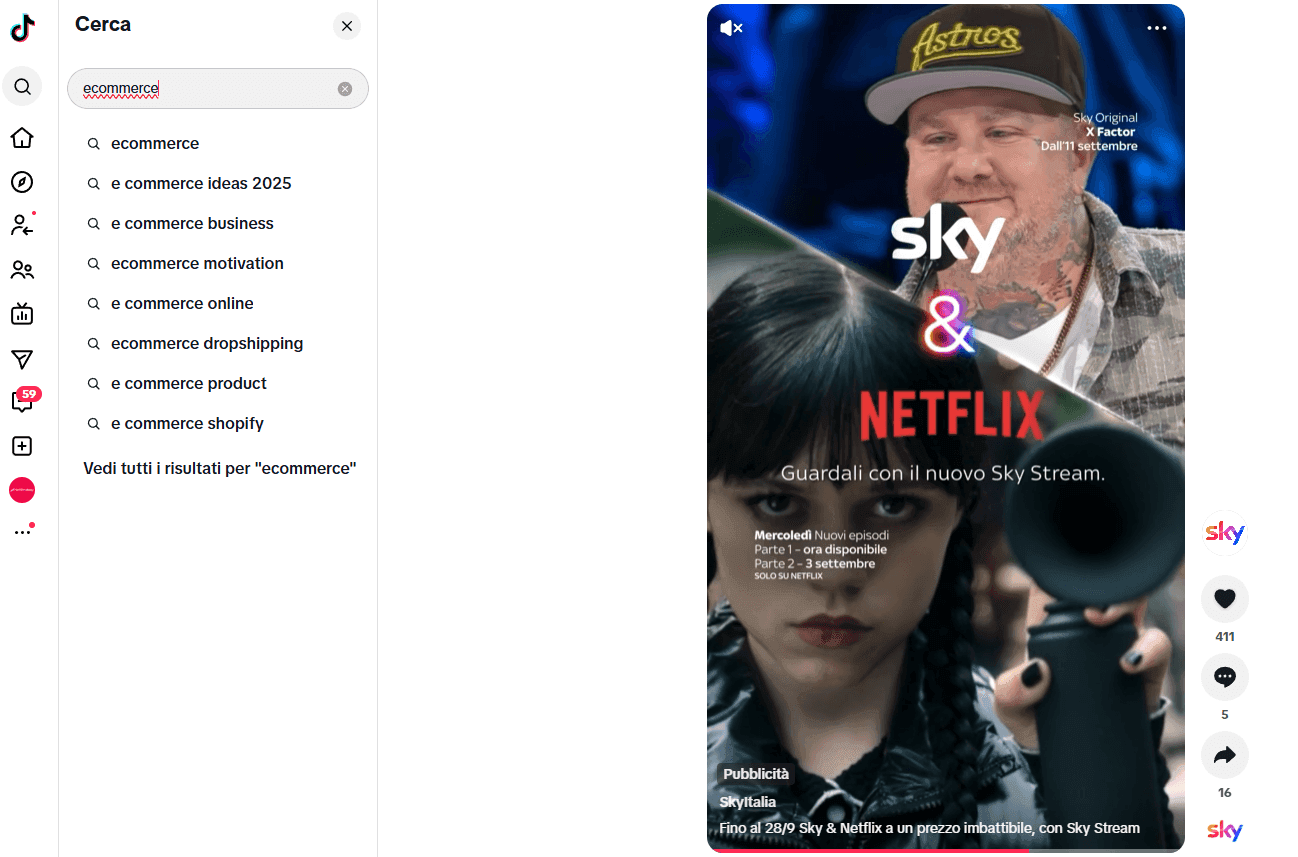Unmute the video with the speaker icon
The height and width of the screenshot is (857, 1298).
tap(731, 28)
